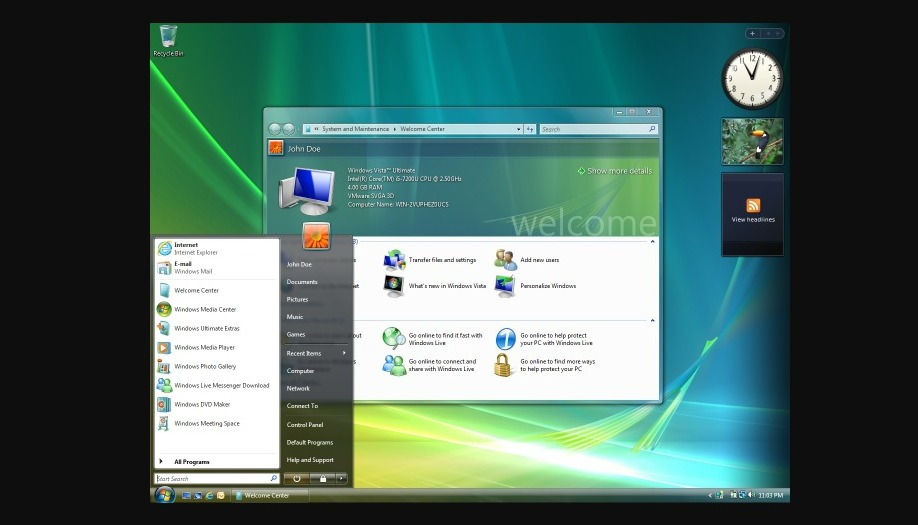Click the volume icon in system tray
The image size is (918, 525).
click(x=751, y=495)
